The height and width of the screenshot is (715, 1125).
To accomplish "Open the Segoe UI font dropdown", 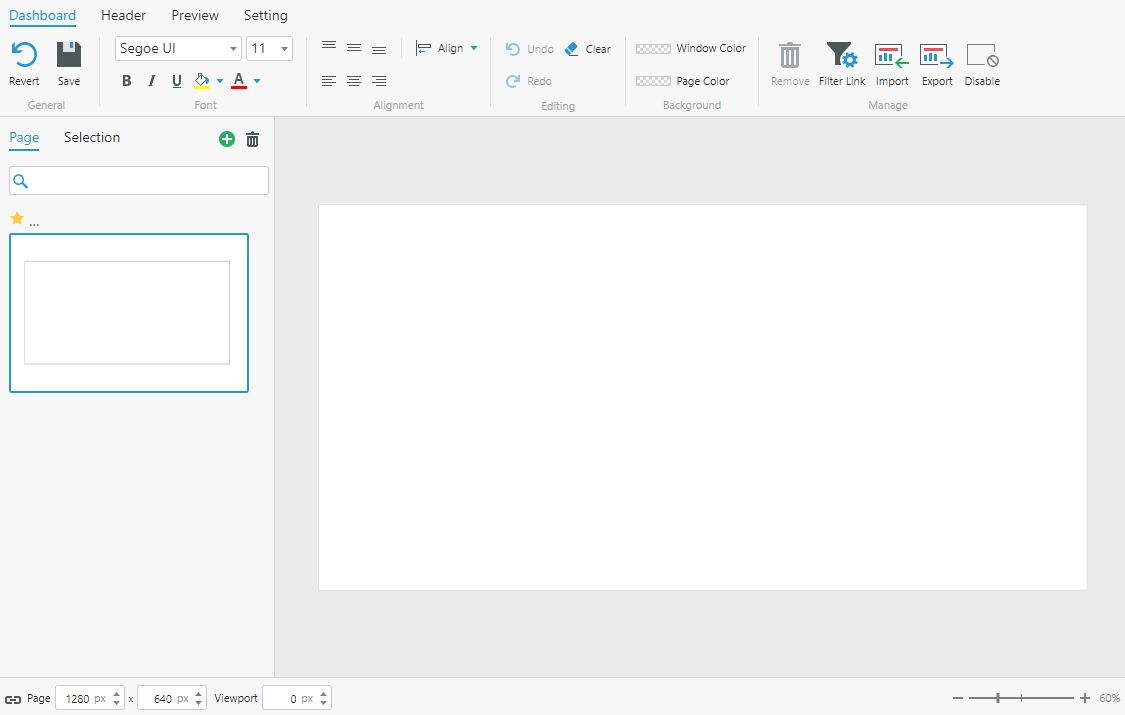I will click(x=178, y=48).
